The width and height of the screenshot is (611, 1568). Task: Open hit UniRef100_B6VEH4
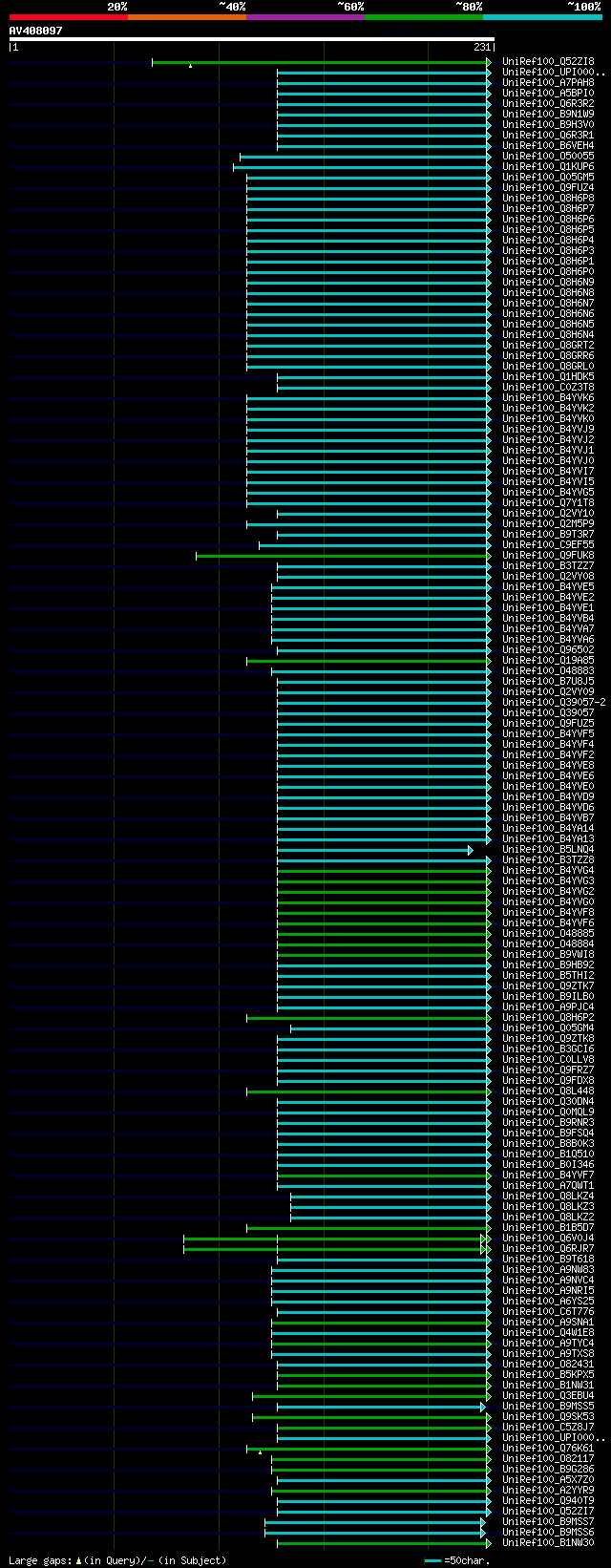pos(548,145)
